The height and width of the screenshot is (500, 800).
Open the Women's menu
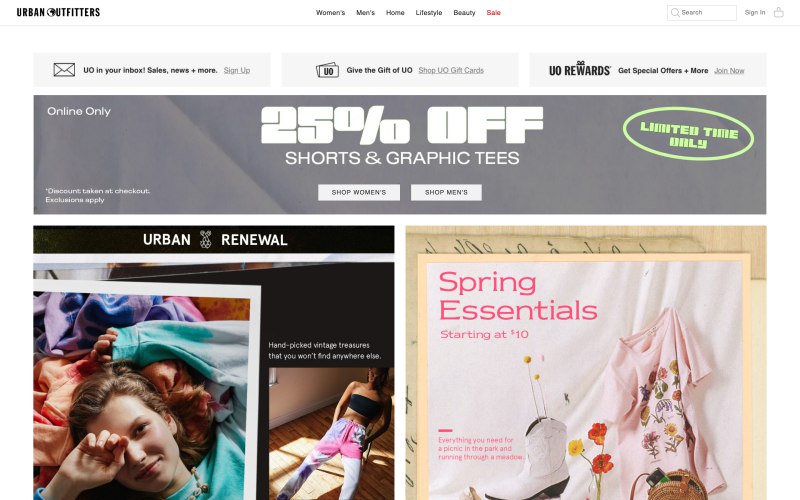click(x=330, y=13)
